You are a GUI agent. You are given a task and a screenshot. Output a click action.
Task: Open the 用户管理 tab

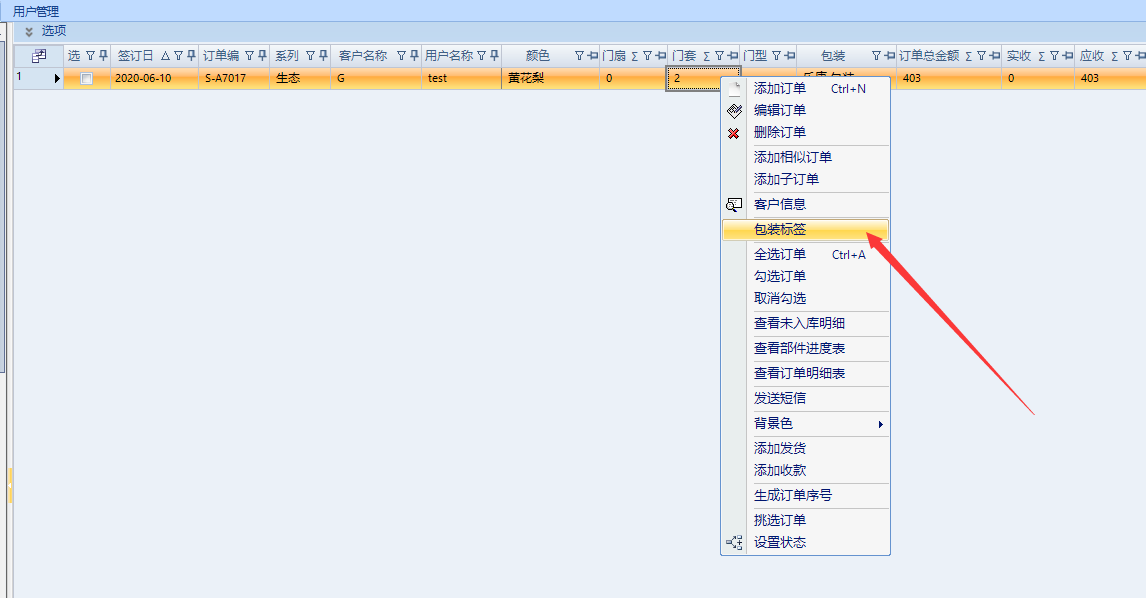tap(36, 11)
